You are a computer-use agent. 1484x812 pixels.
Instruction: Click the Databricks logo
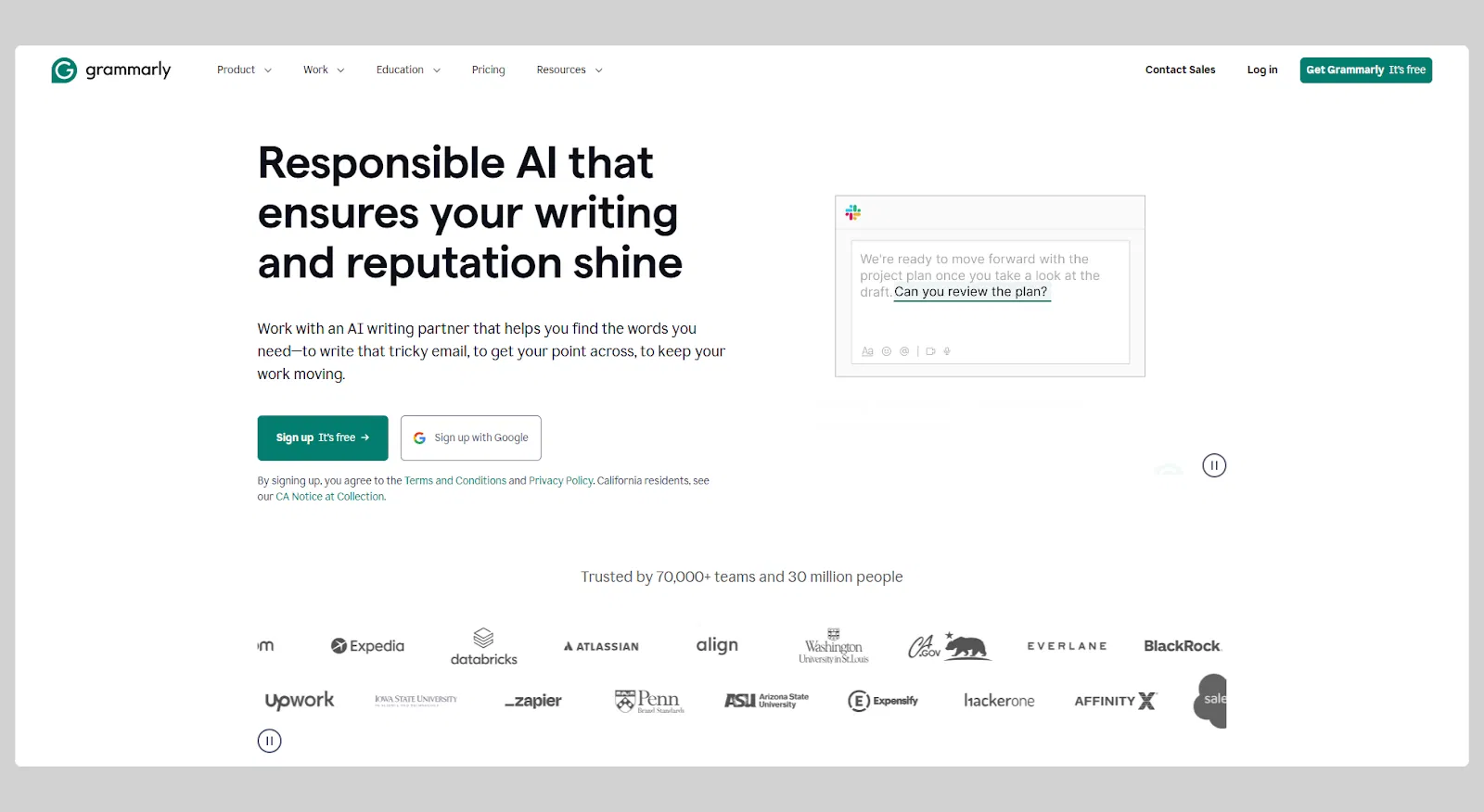tap(484, 647)
